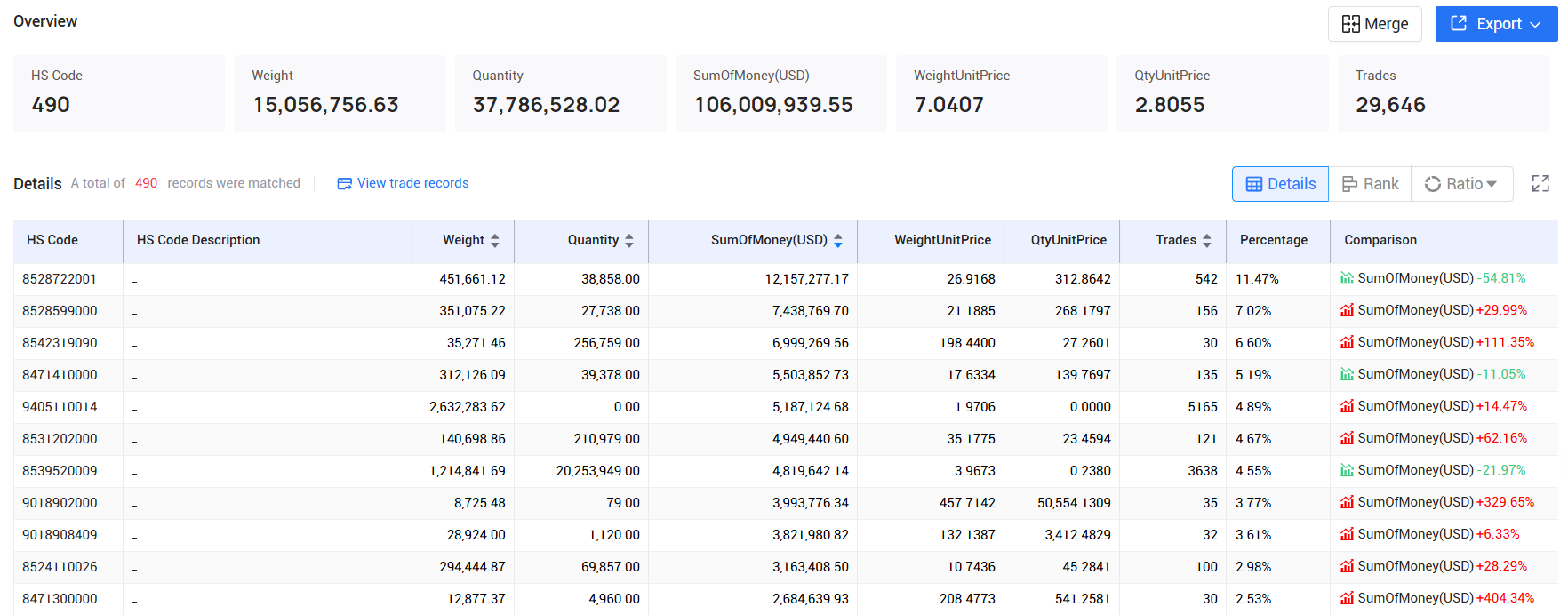The image size is (1568, 615).
Task: Click the HS Code summary card
Action: tap(119, 93)
